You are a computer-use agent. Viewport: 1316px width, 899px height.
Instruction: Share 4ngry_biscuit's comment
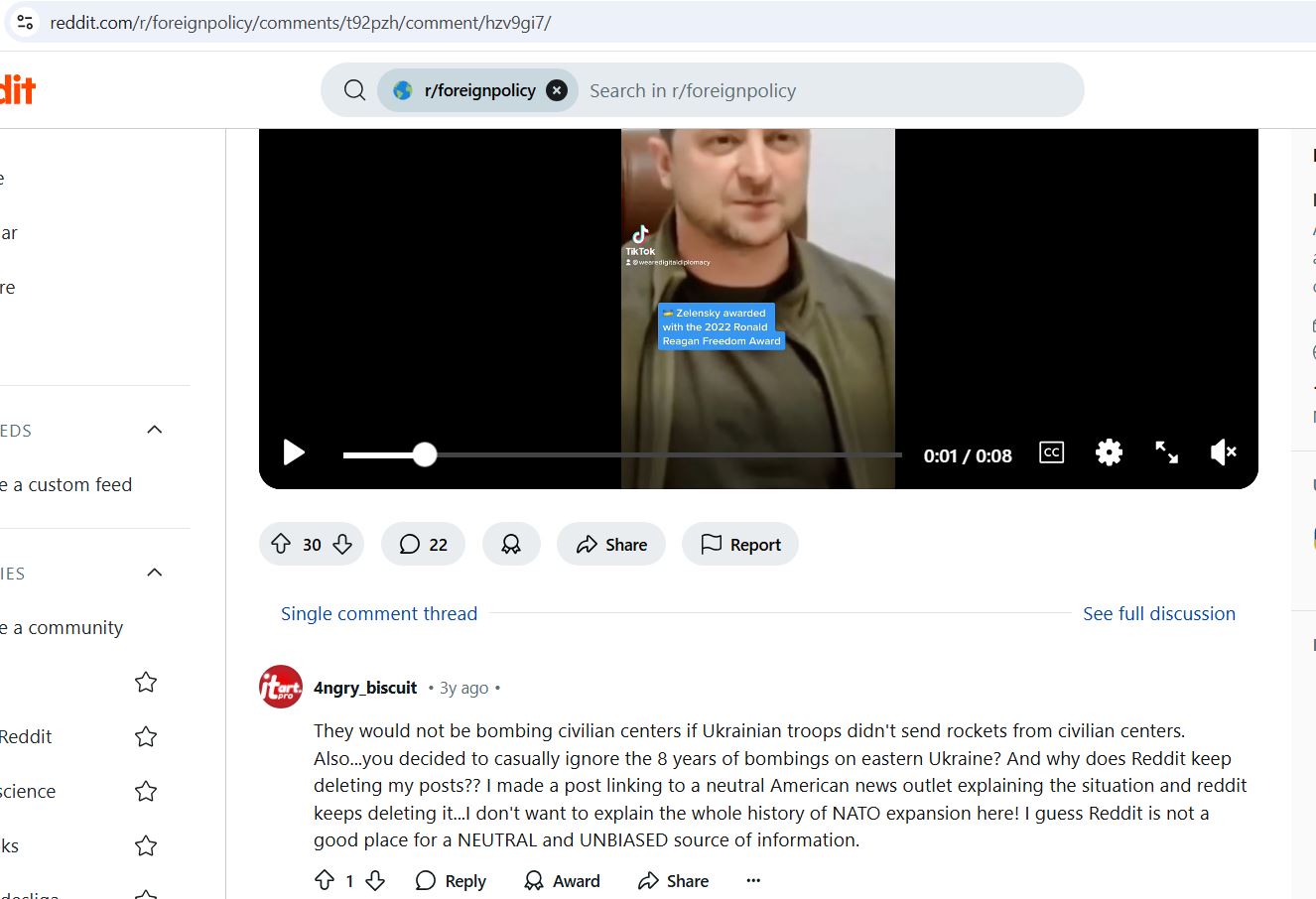tap(673, 880)
